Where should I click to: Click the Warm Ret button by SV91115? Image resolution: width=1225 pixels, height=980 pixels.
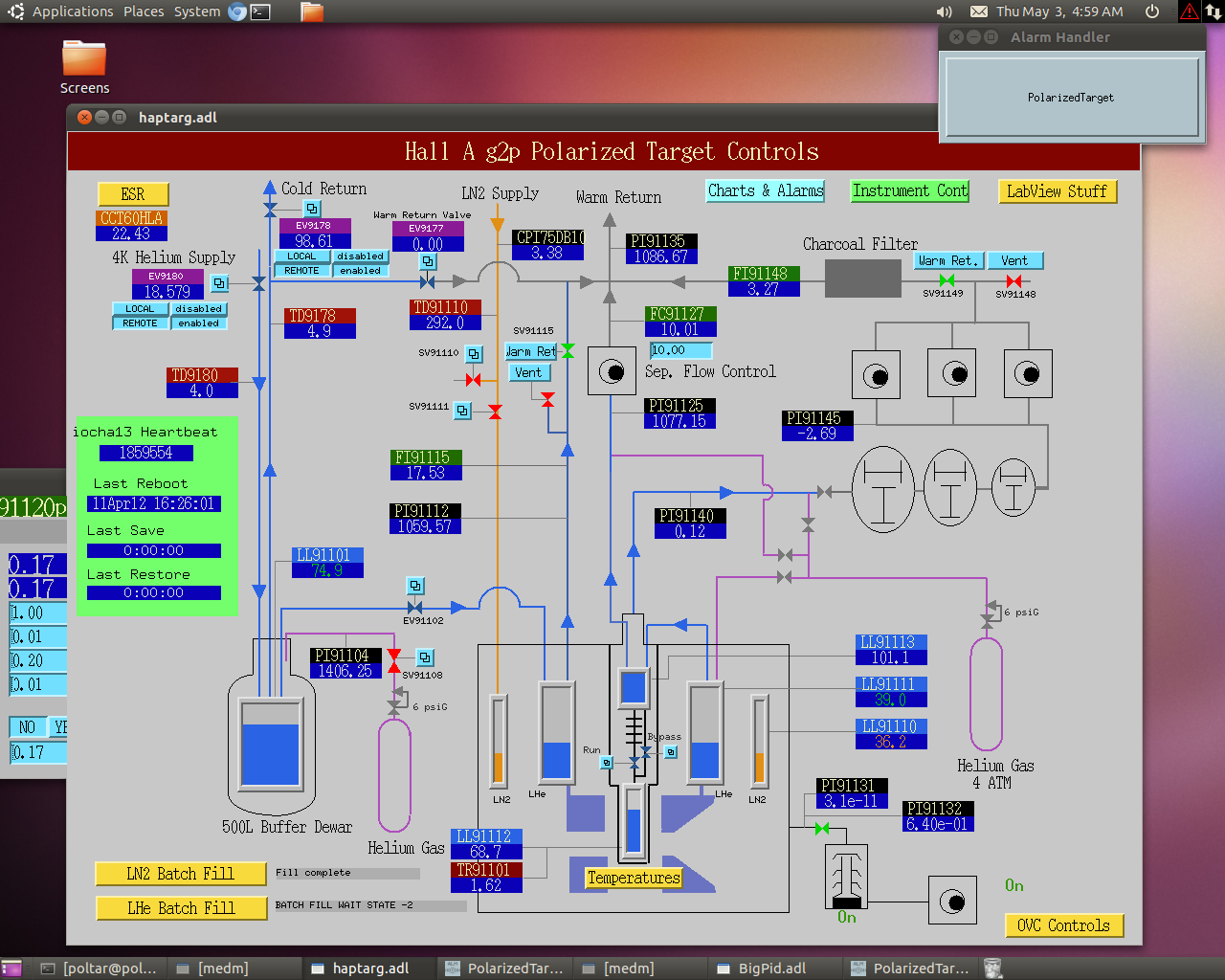click(x=532, y=351)
